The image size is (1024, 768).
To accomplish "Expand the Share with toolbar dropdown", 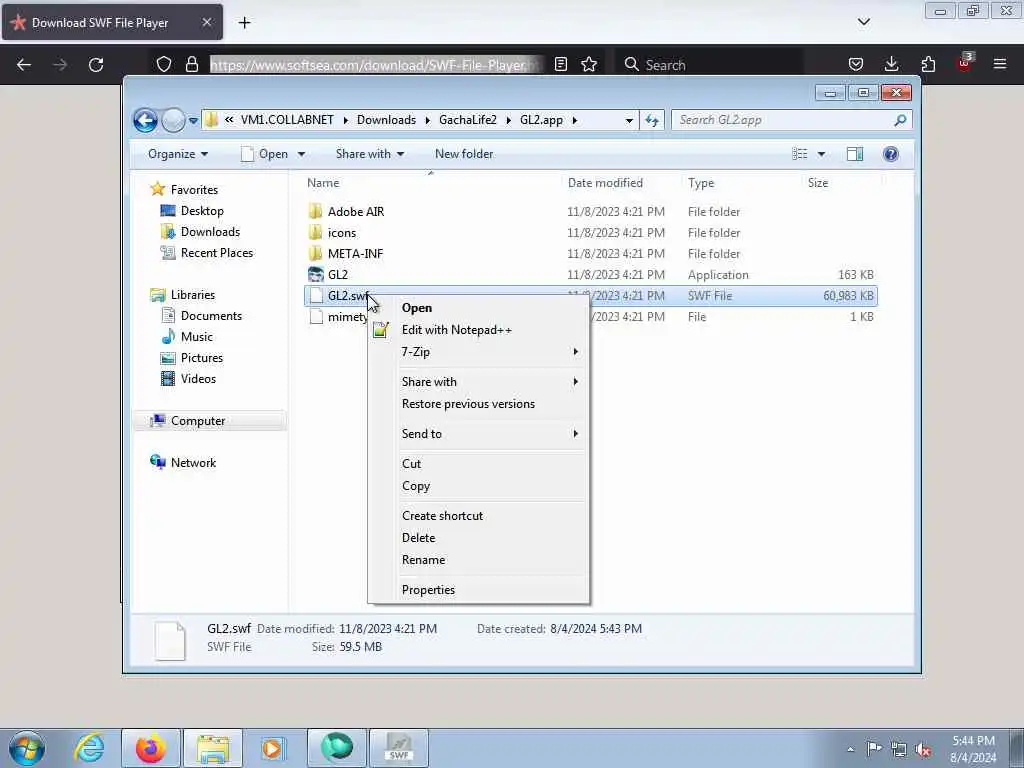I will point(370,154).
